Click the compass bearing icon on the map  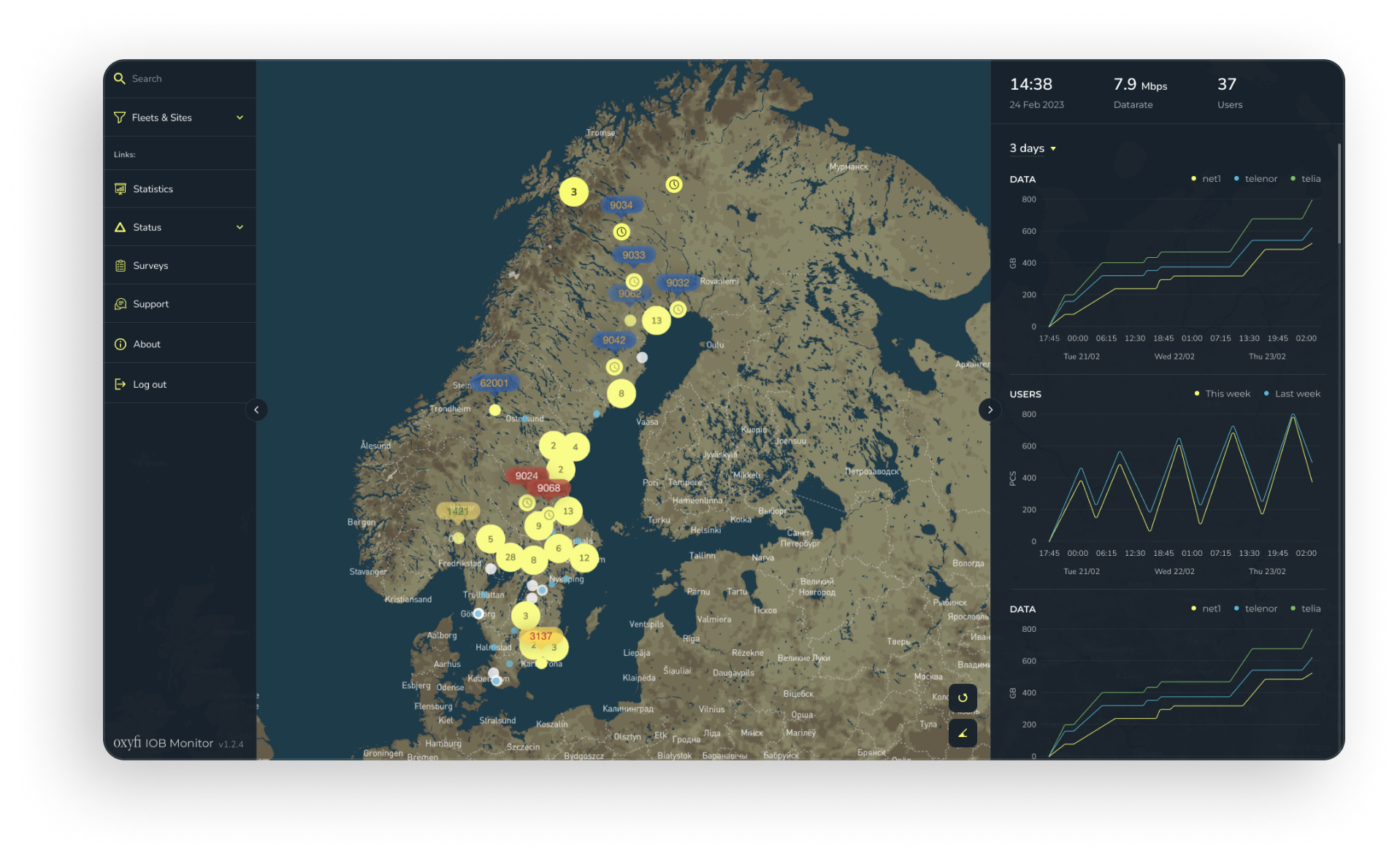click(x=963, y=733)
